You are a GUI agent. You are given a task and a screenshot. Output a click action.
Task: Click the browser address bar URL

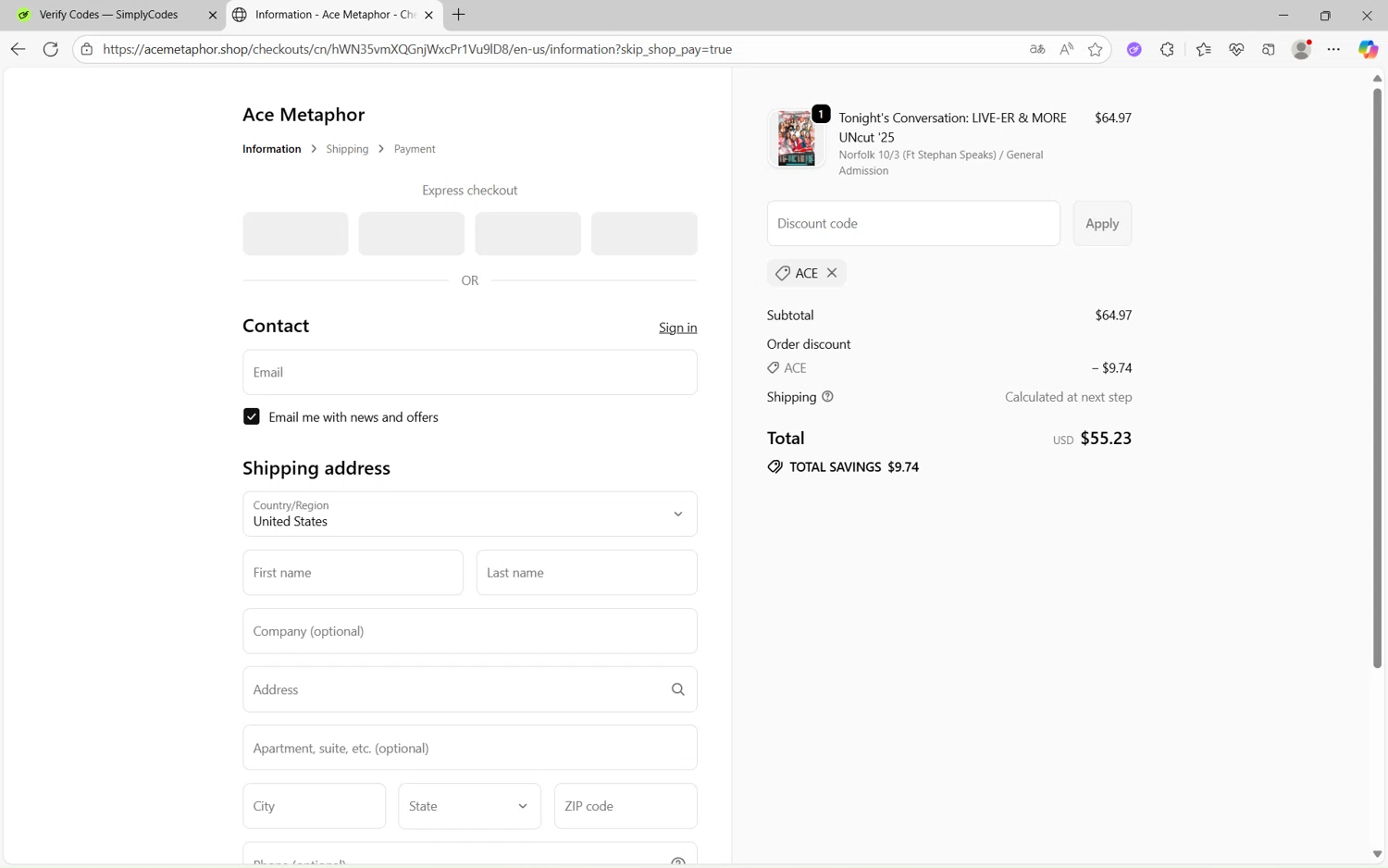click(x=417, y=49)
